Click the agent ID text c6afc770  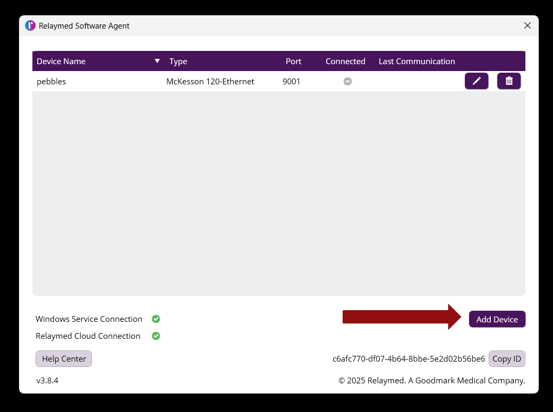click(x=408, y=359)
